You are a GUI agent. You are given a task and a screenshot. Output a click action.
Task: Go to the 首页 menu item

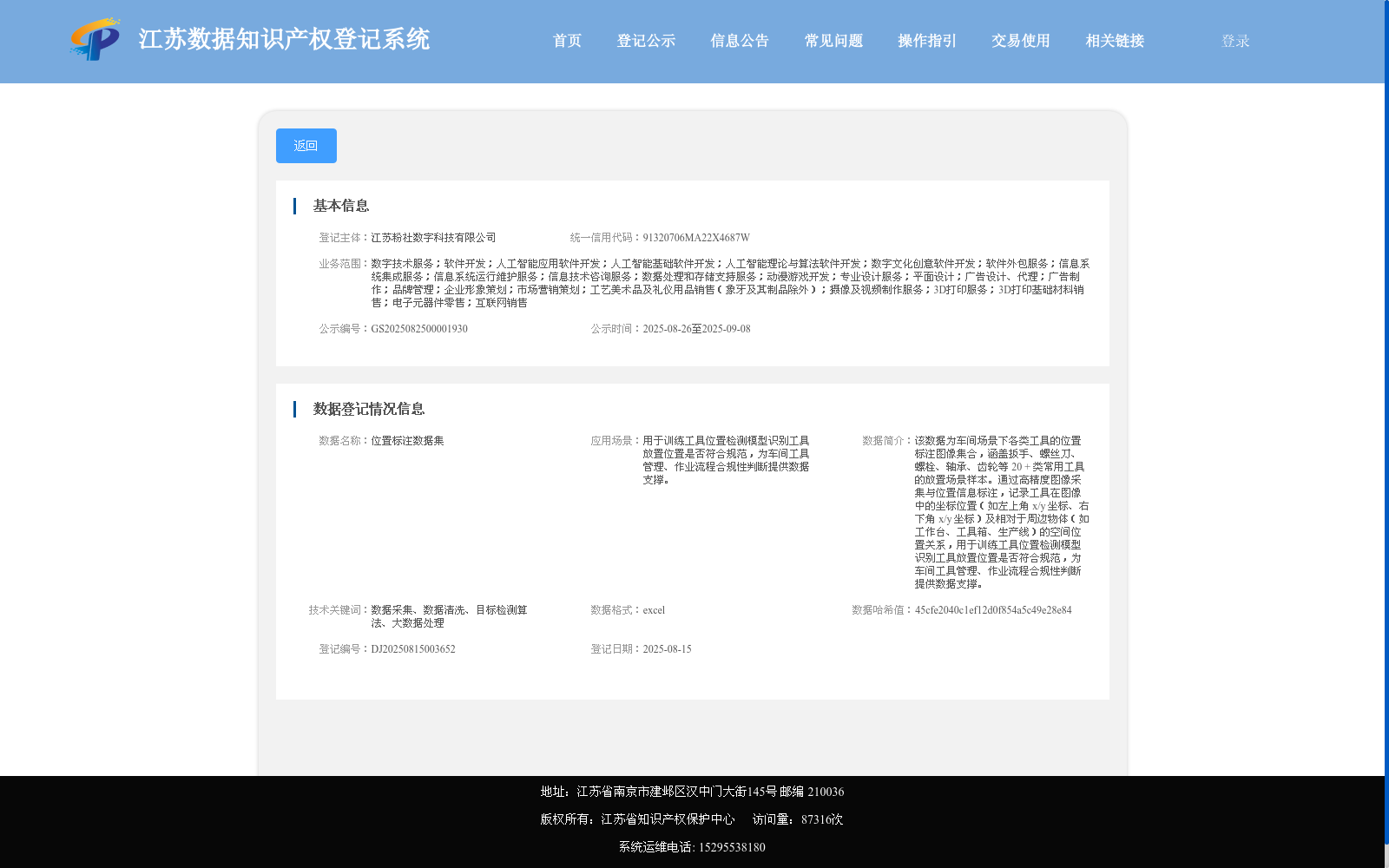tap(567, 41)
